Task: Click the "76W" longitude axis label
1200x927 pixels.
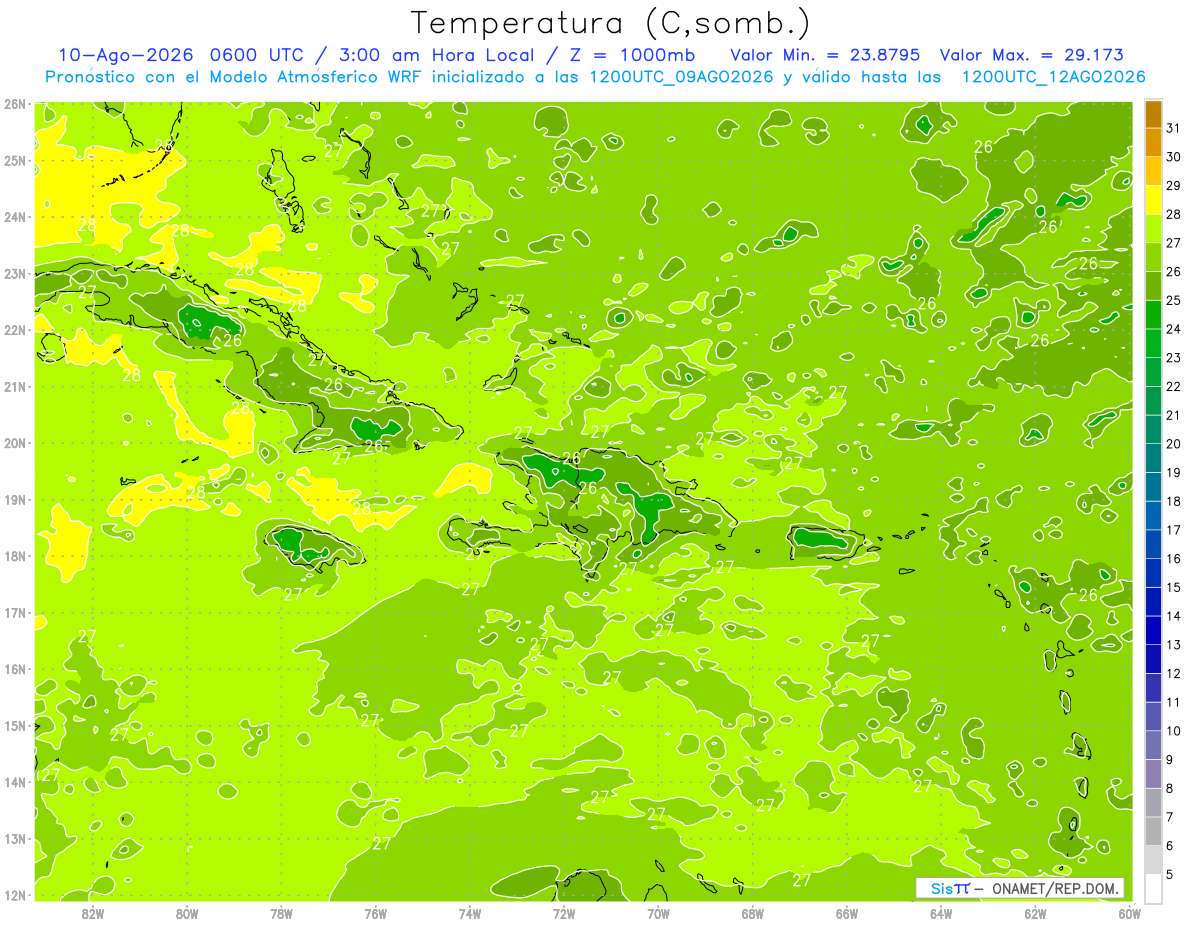Action: pos(376,913)
